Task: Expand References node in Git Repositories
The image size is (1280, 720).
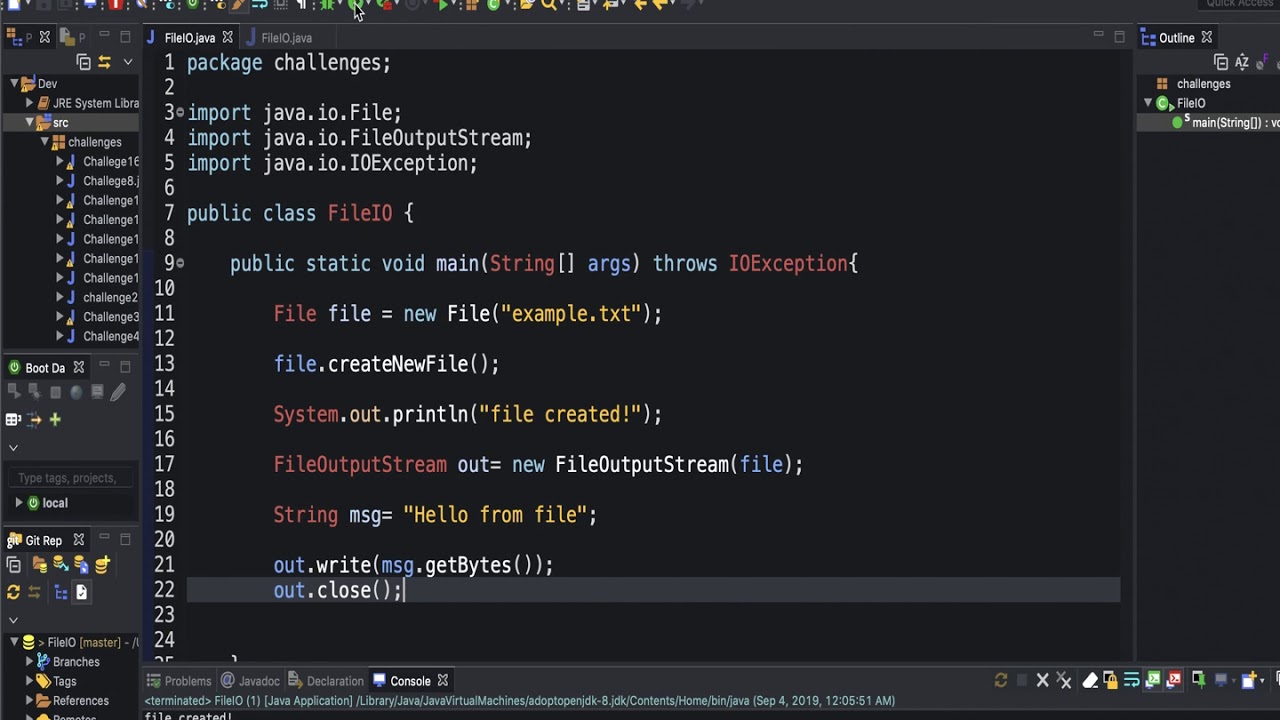Action: coord(29,701)
